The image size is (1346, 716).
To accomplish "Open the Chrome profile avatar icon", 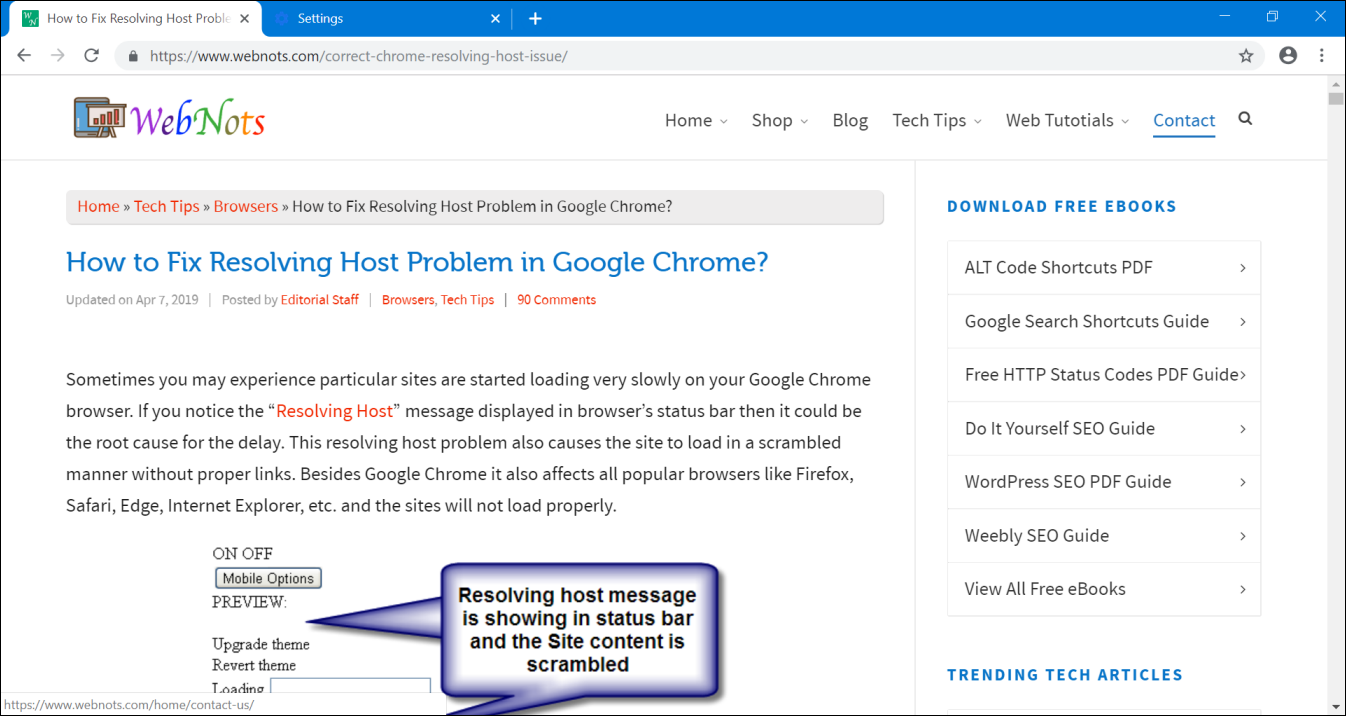I will point(1288,56).
